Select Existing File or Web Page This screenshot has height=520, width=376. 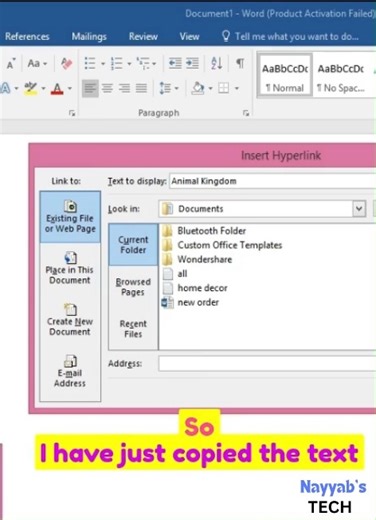70,217
